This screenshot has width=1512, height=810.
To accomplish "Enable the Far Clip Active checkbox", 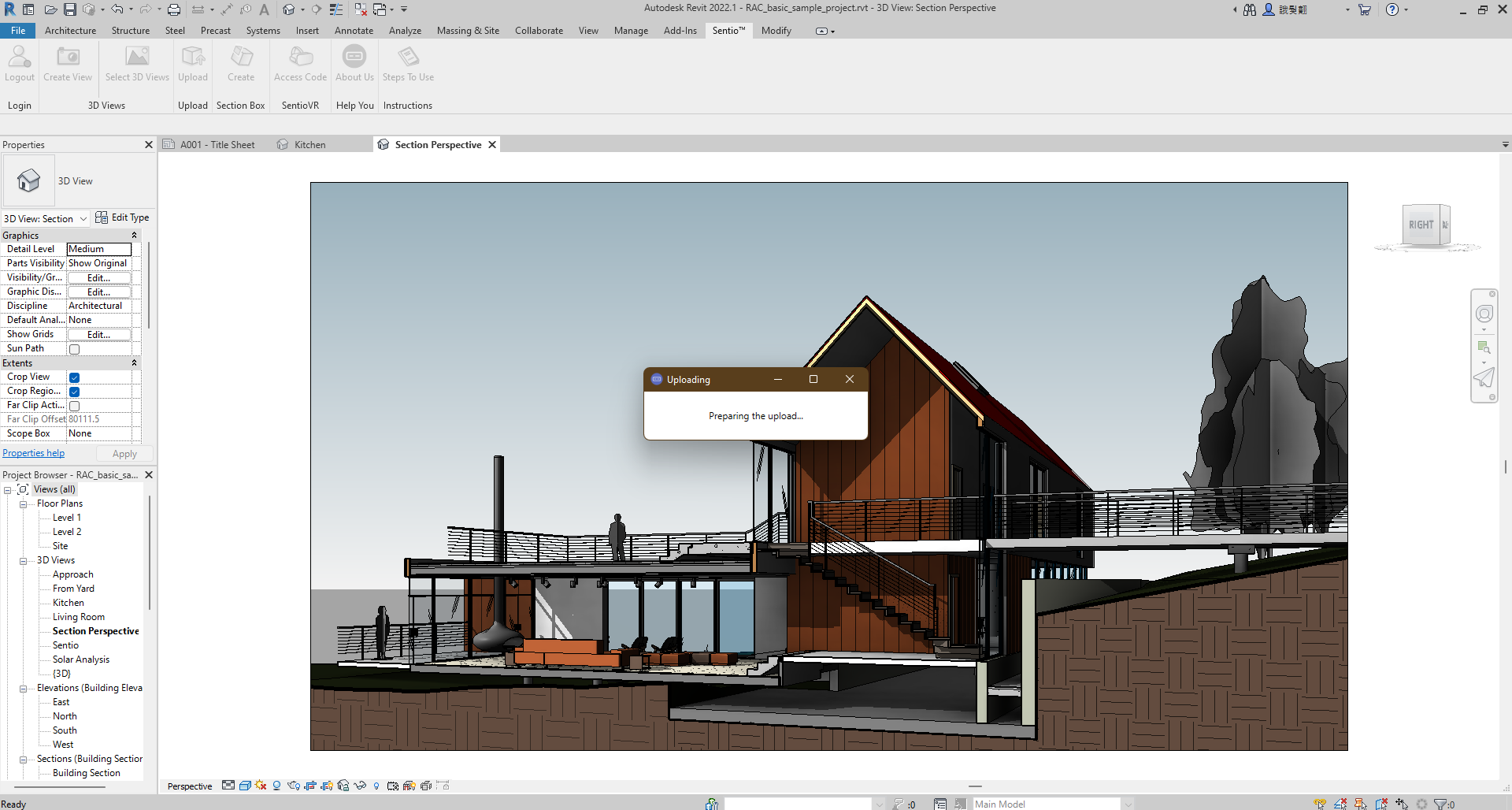I will click(74, 406).
